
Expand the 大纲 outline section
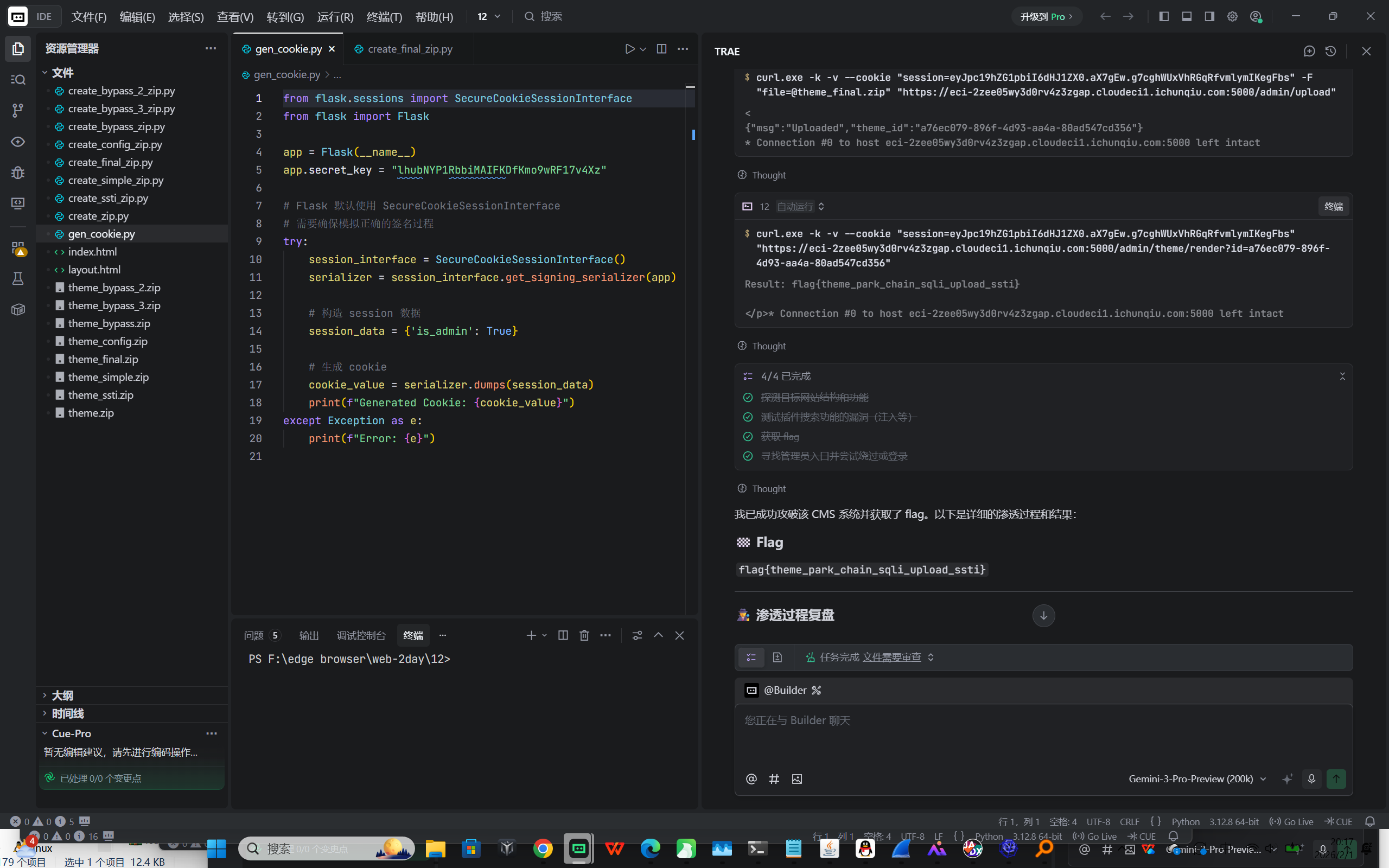[62, 695]
